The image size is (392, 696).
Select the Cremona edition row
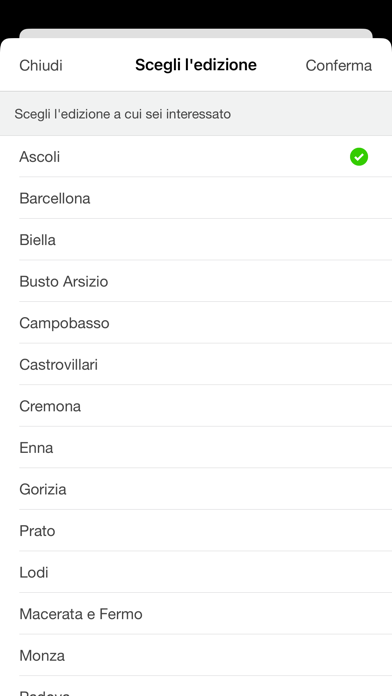tap(196, 406)
